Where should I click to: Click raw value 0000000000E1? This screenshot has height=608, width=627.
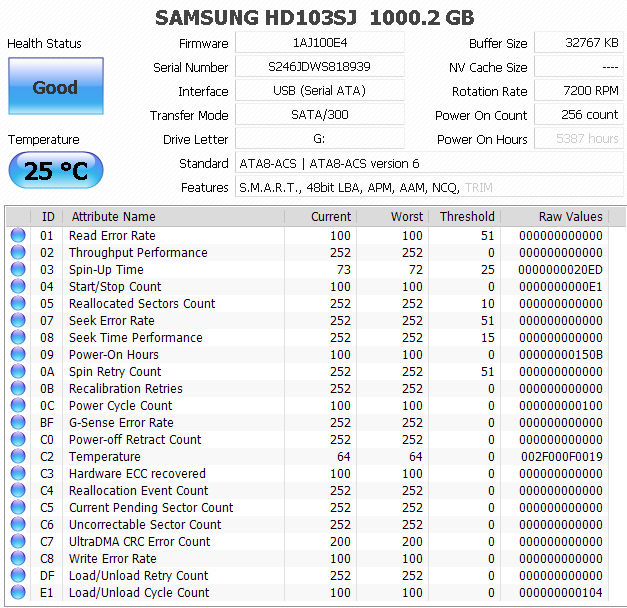coord(560,287)
